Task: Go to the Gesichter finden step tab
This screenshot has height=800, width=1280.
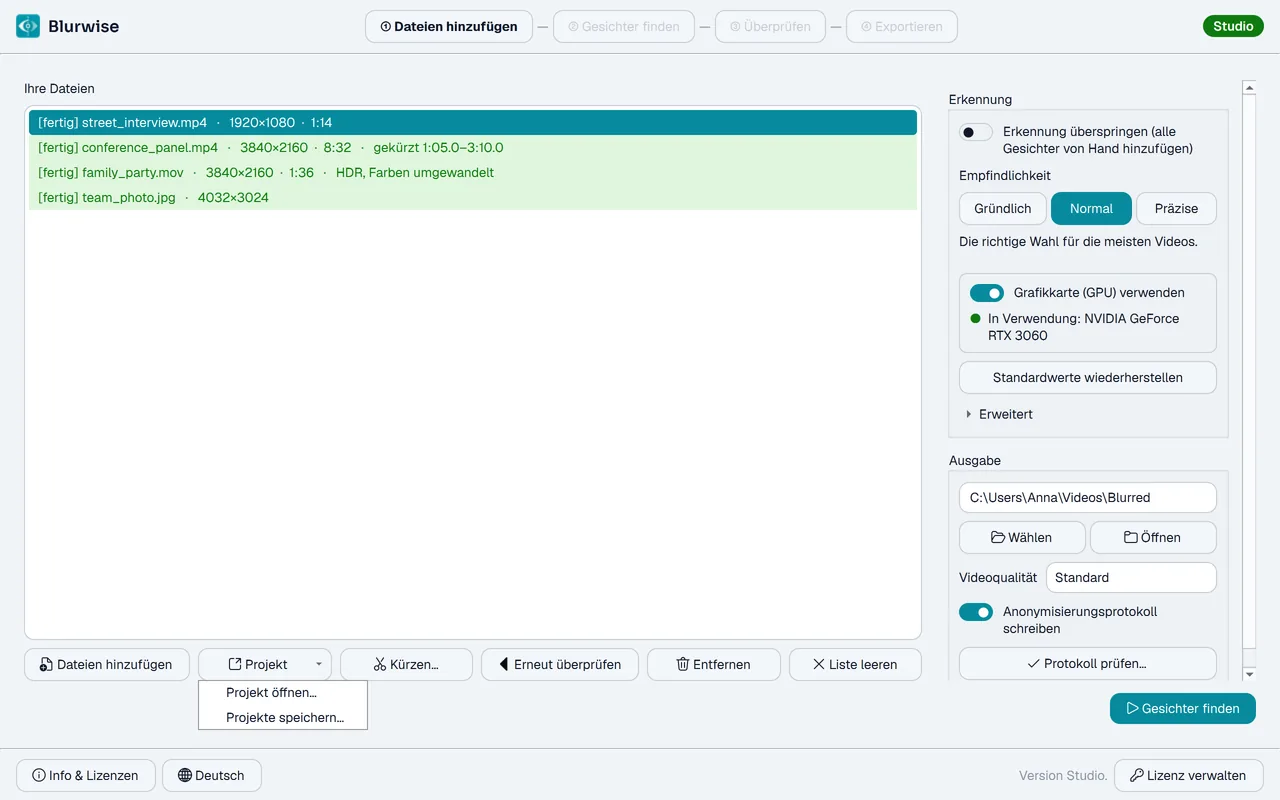Action: [x=624, y=26]
